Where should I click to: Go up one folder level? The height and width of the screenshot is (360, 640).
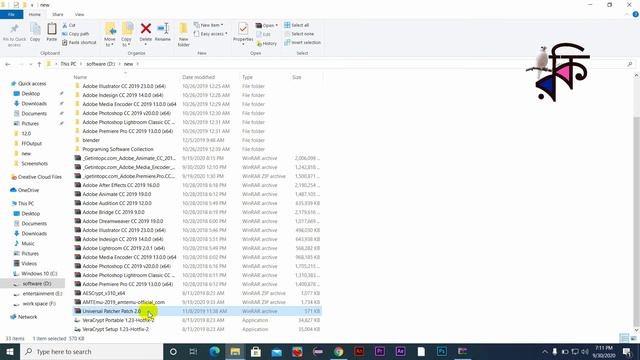tap(39, 64)
